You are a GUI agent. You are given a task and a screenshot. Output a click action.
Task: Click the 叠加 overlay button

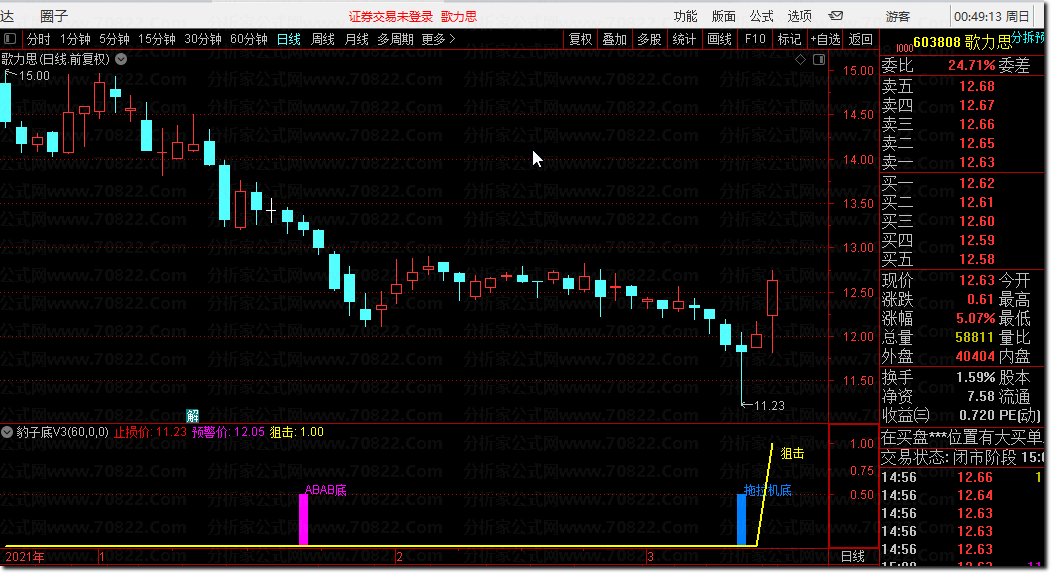614,39
